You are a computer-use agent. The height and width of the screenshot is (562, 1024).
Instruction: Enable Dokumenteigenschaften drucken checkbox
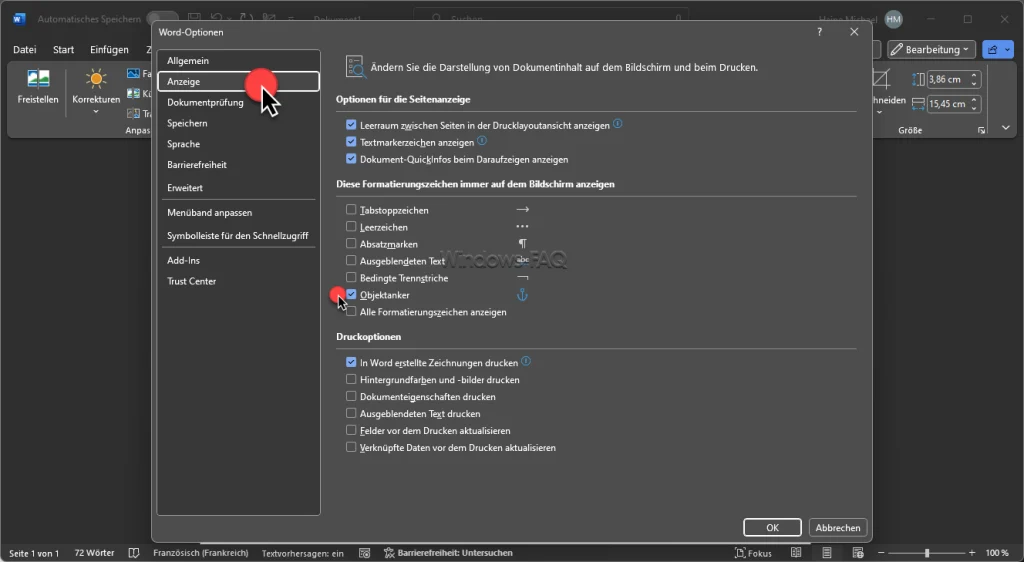pos(351,396)
